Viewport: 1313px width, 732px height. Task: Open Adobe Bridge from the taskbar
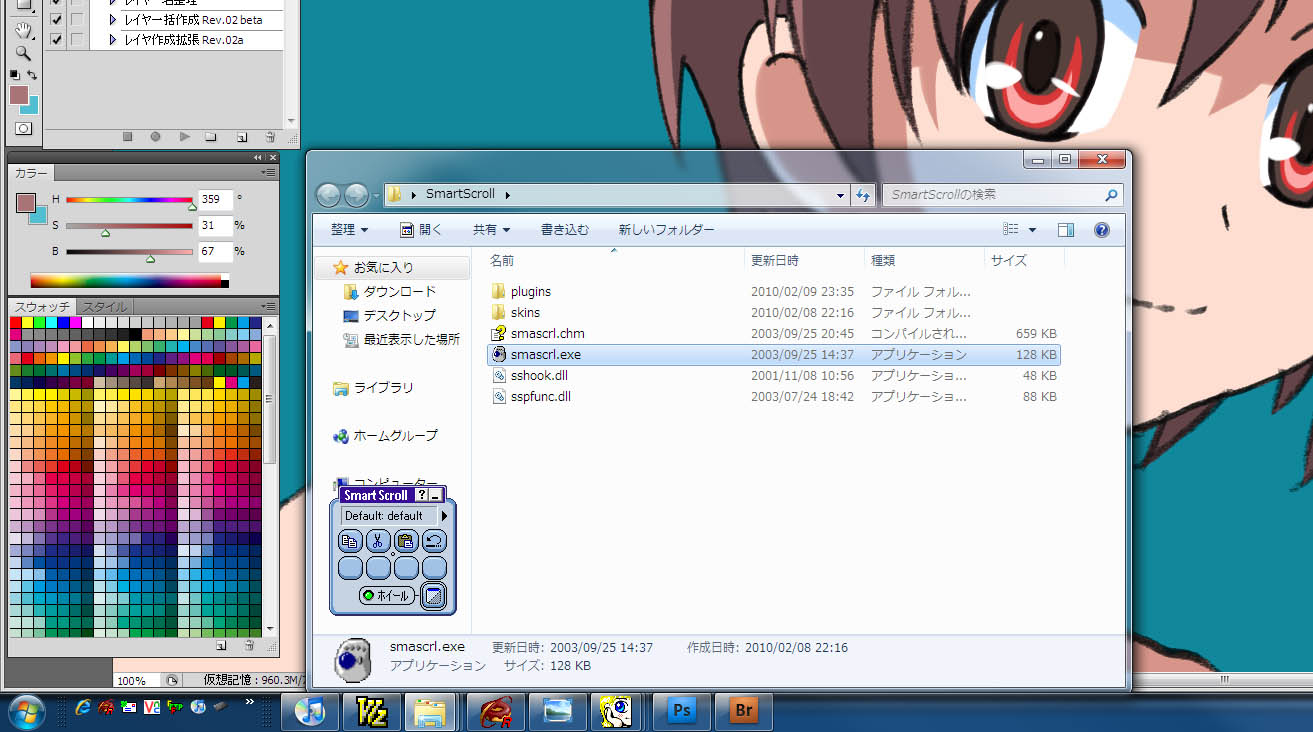tap(744, 711)
